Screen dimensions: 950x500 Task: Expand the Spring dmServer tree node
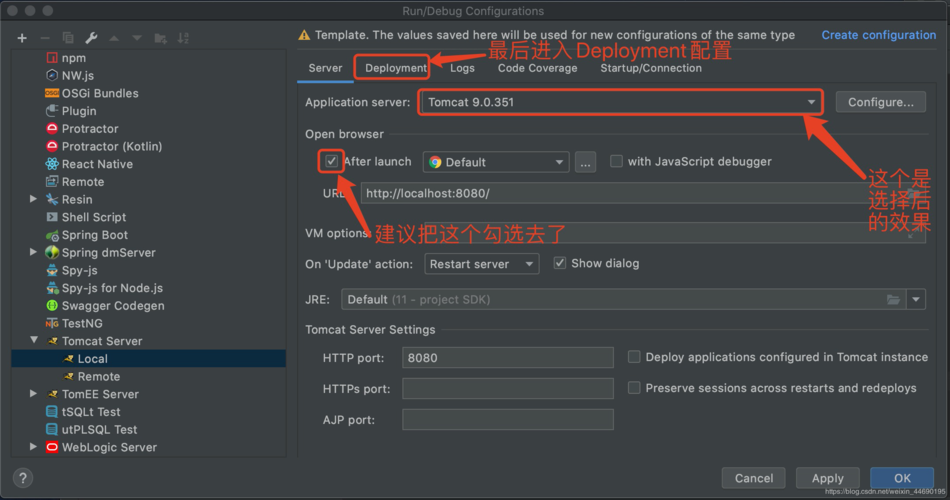(x=33, y=252)
